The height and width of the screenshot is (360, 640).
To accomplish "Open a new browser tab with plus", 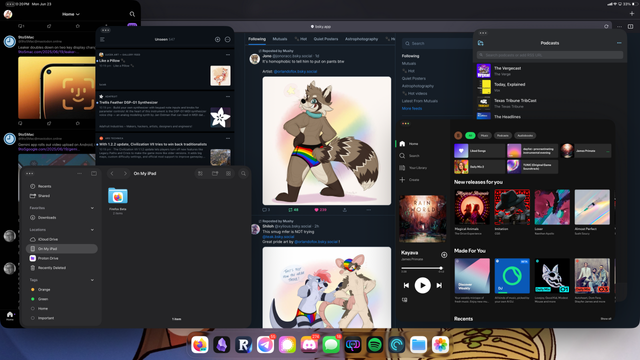I will pos(631,13).
